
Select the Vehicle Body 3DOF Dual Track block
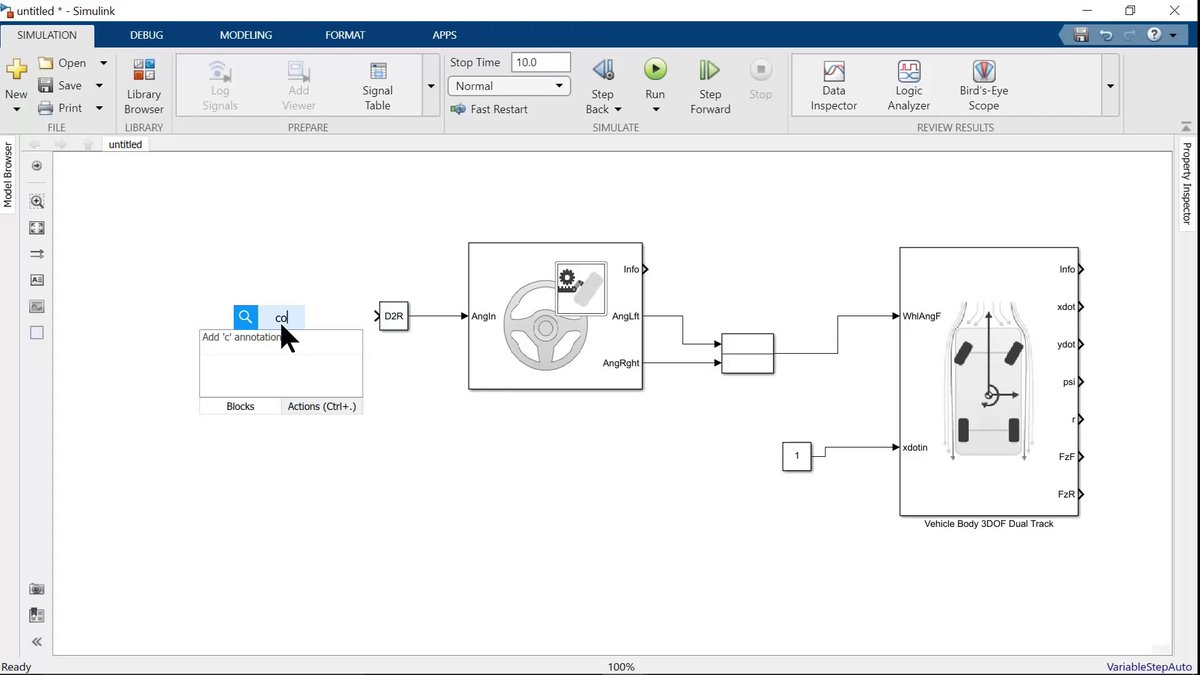click(988, 381)
